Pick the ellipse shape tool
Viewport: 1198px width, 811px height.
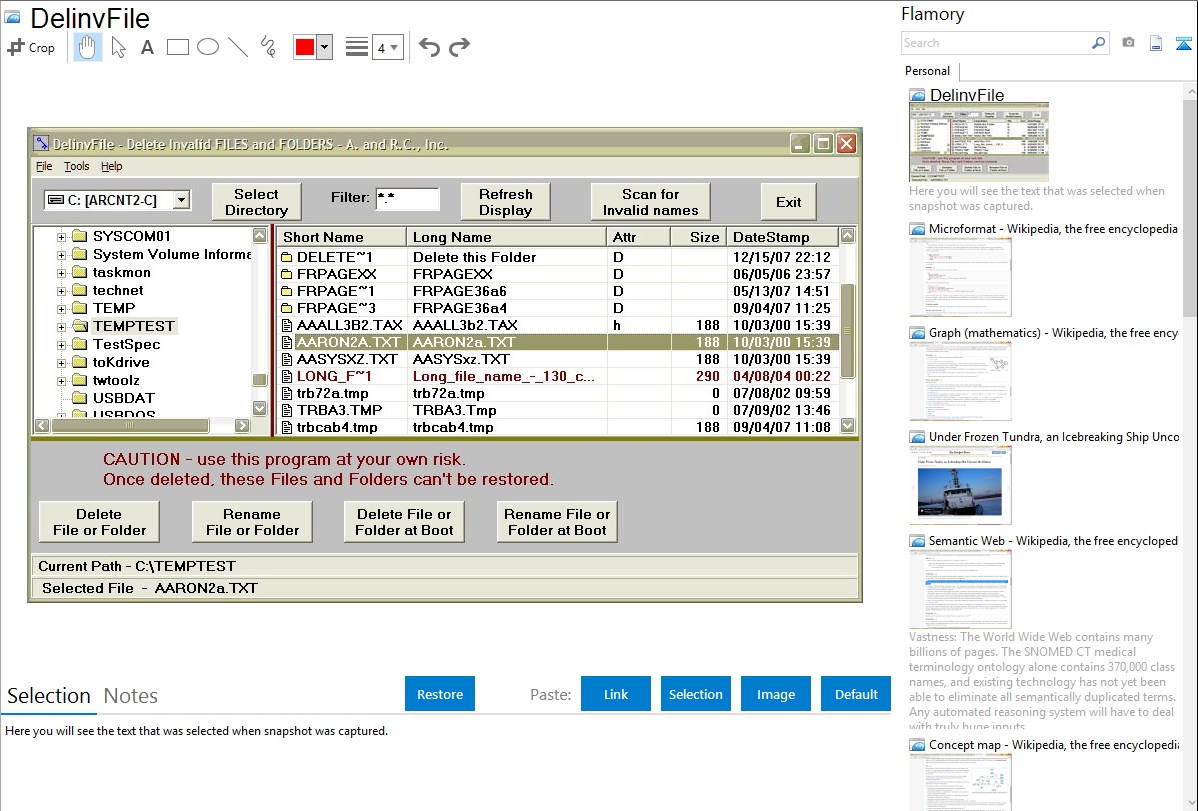[207, 47]
